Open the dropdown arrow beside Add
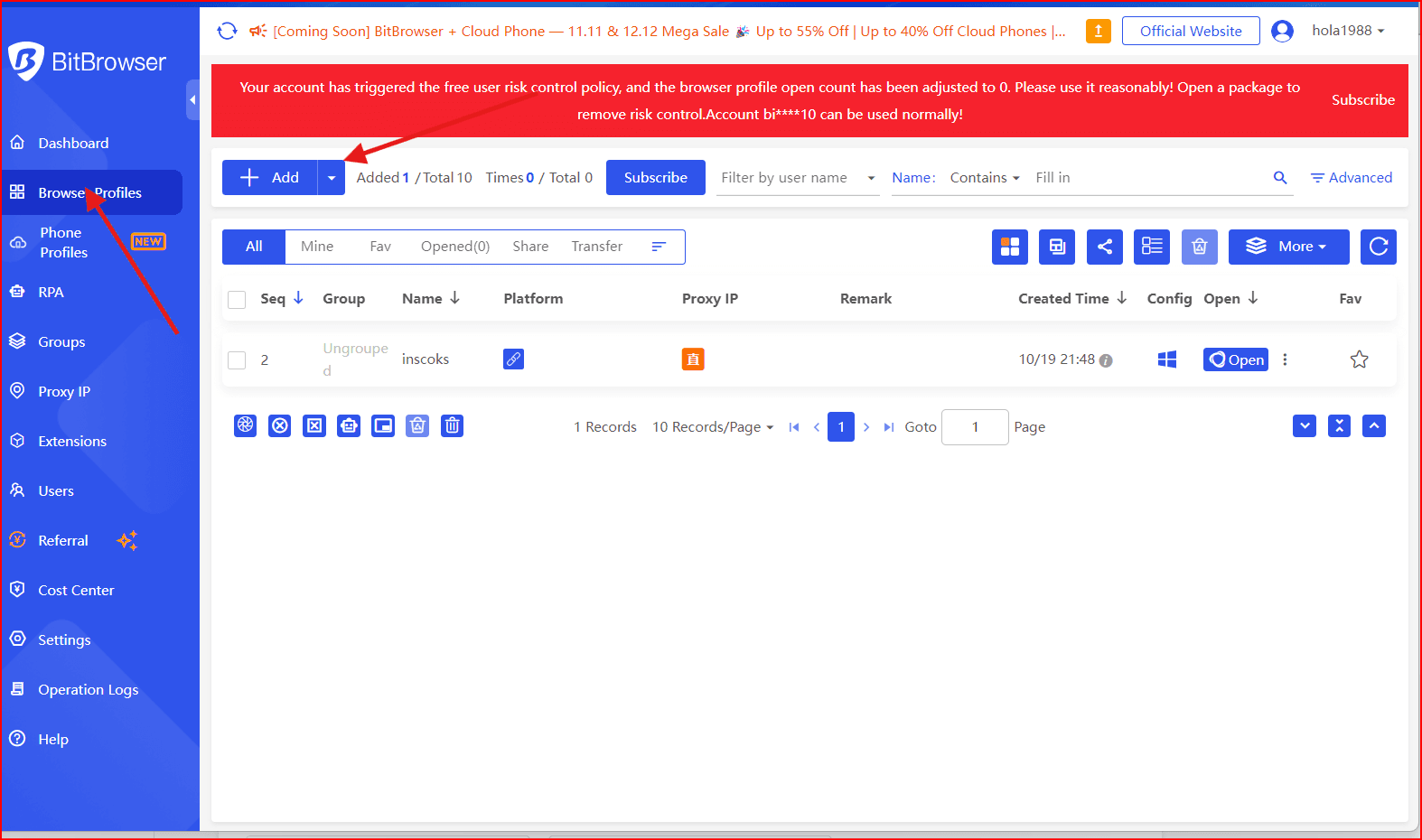 click(x=332, y=178)
